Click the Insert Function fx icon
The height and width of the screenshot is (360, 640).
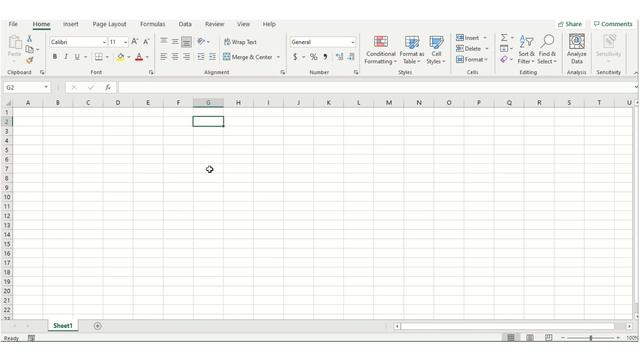tap(108, 87)
